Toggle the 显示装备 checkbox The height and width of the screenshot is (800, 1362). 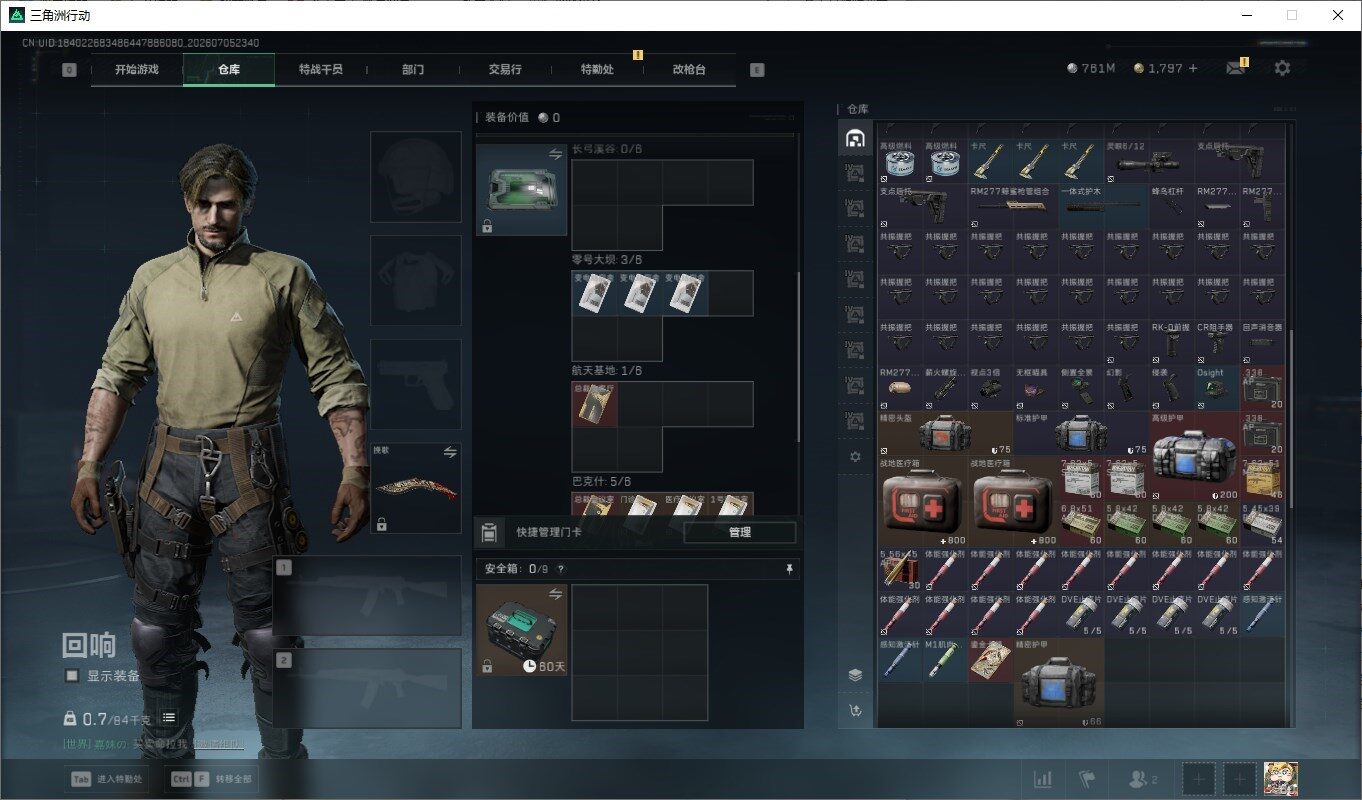(72, 676)
